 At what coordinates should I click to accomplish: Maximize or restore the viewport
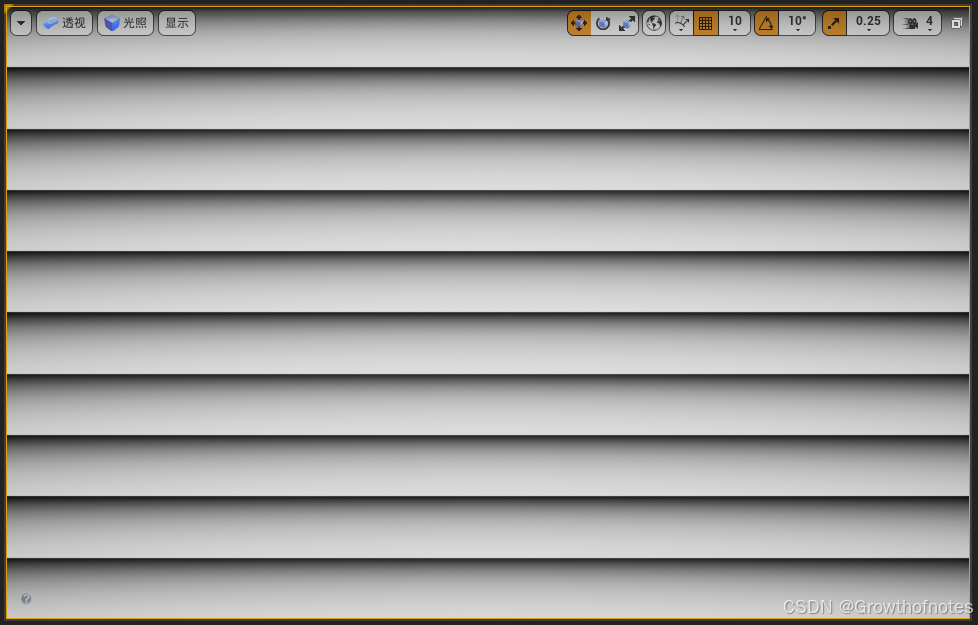pos(957,23)
